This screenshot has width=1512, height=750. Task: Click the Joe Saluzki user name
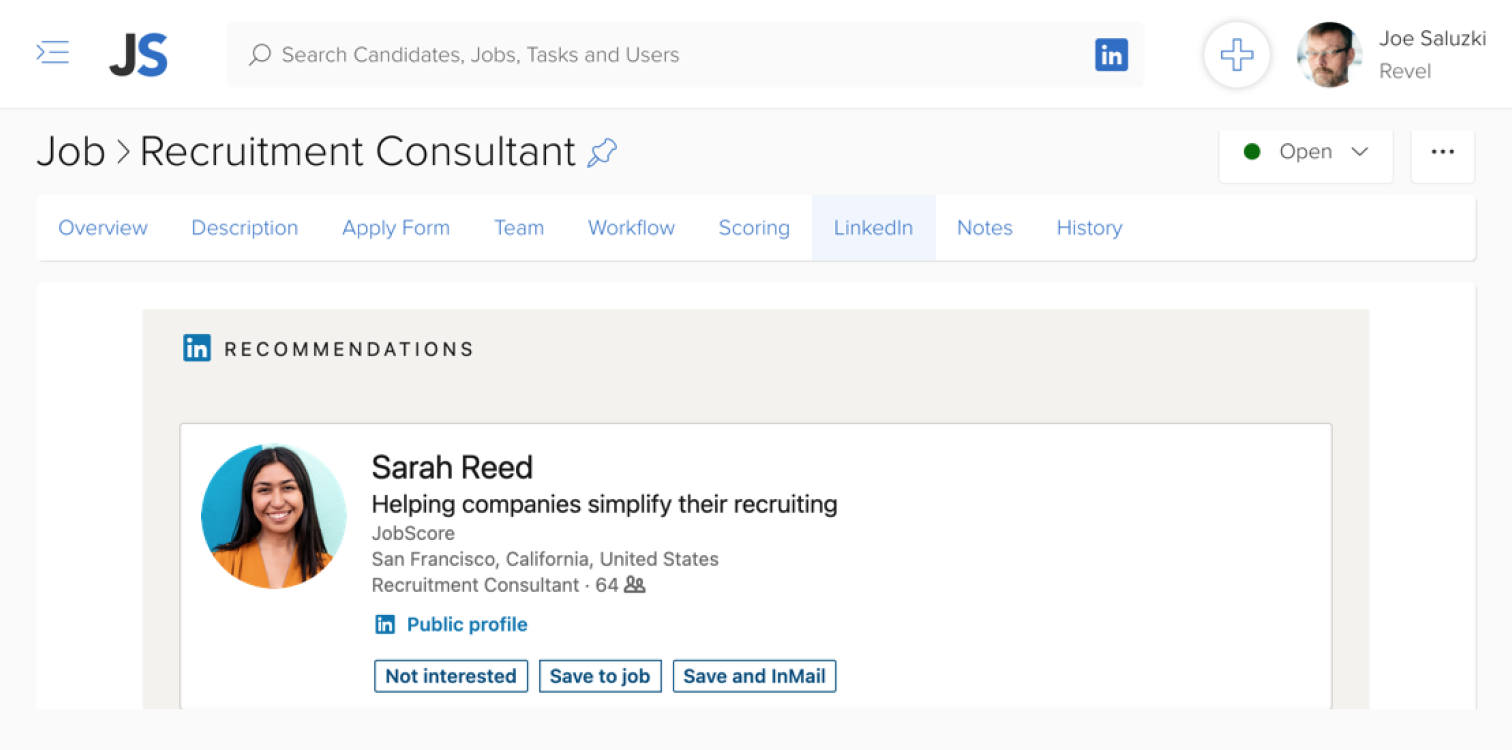point(1432,39)
